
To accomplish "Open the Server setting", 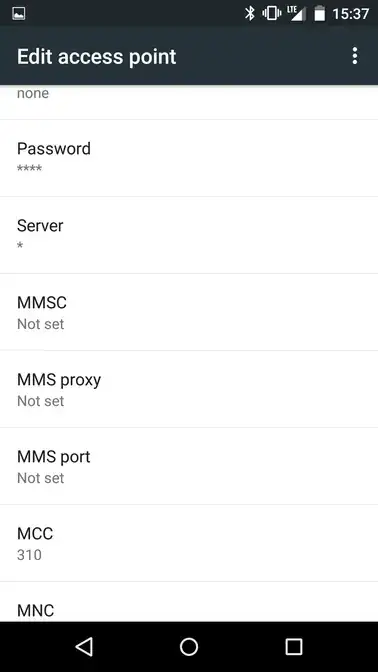I will (x=189, y=235).
